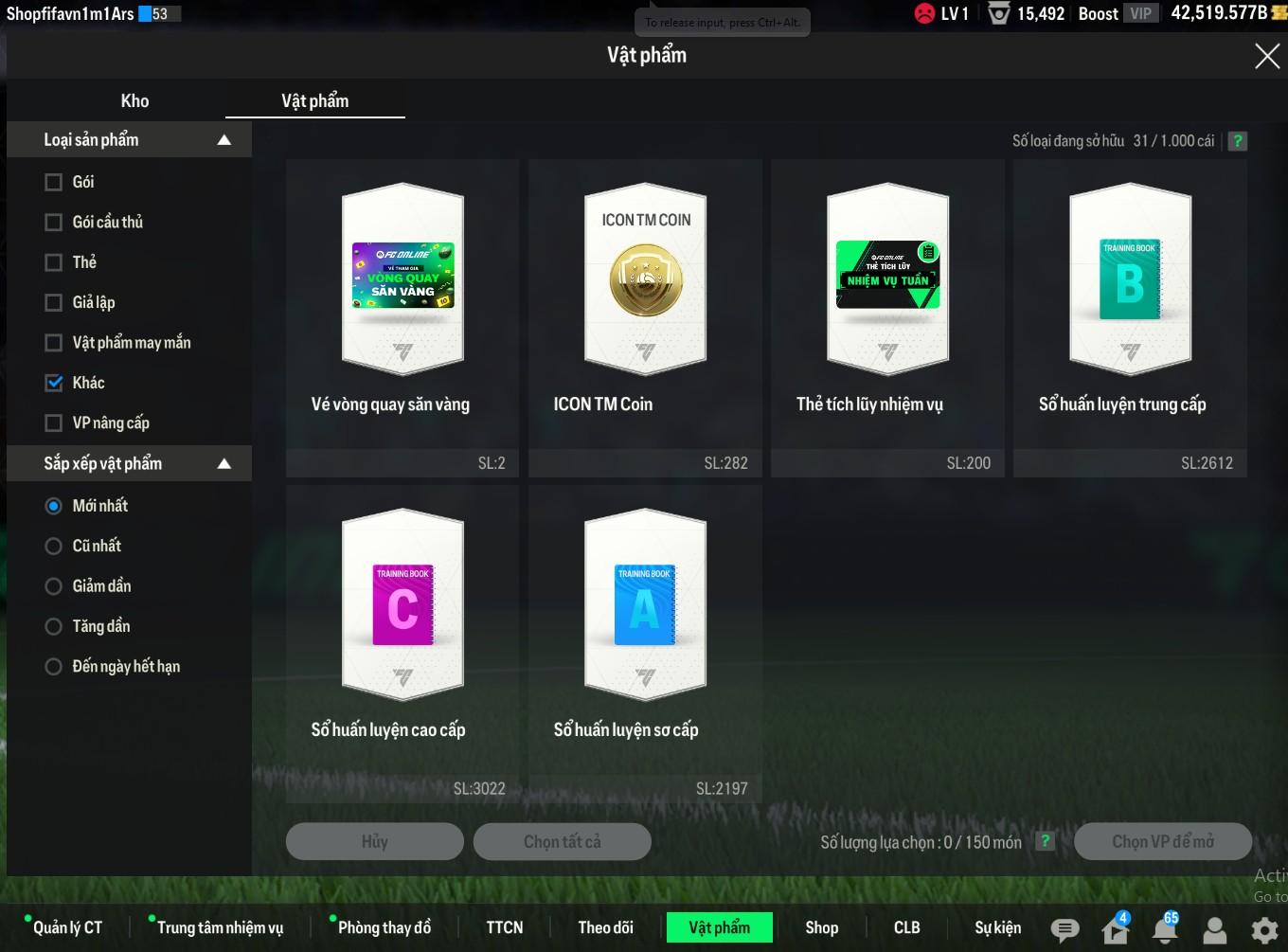This screenshot has height=952, width=1288.
Task: Uncheck the Khác checkbox
Action: click(x=54, y=383)
